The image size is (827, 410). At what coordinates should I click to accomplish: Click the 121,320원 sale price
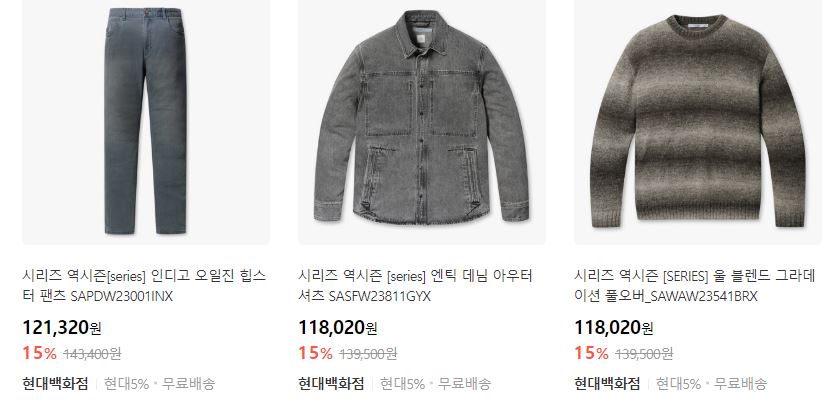coord(62,328)
